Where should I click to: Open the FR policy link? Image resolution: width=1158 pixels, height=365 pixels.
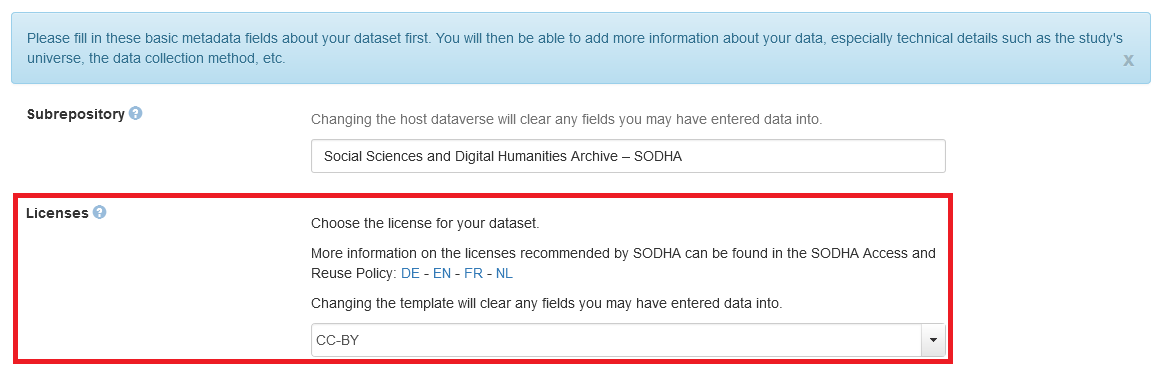click(x=473, y=273)
